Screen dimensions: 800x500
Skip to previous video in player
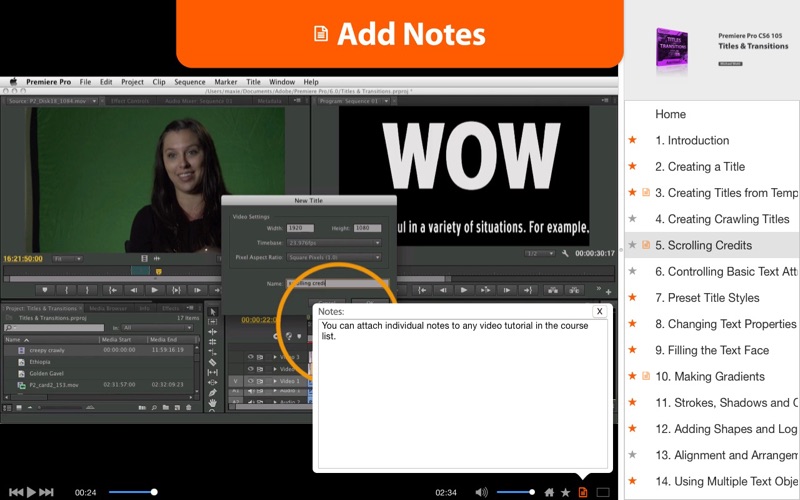(16, 492)
